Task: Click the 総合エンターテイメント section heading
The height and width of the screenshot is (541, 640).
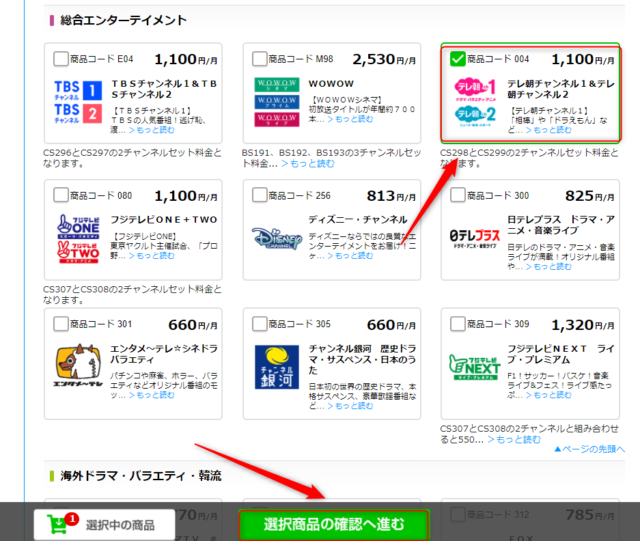Action: pos(124,20)
